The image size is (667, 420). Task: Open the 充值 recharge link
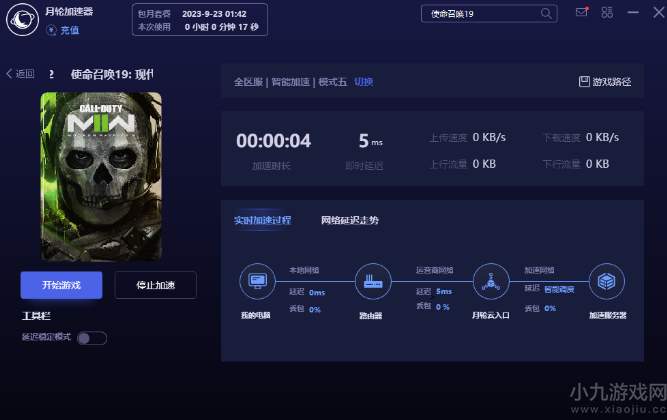(70, 30)
